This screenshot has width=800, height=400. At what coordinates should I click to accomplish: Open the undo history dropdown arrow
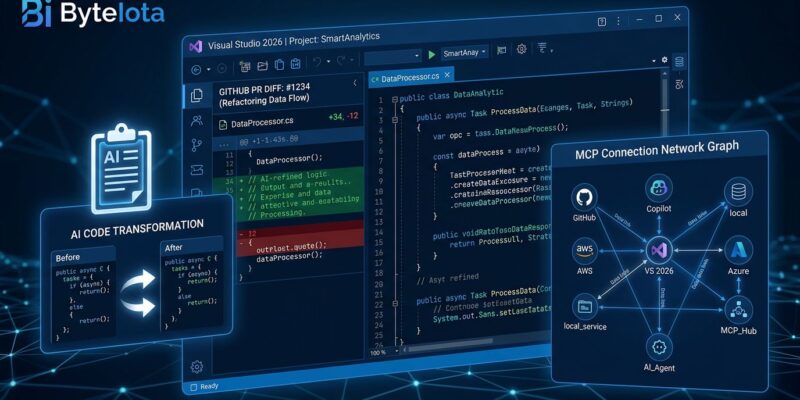point(328,61)
